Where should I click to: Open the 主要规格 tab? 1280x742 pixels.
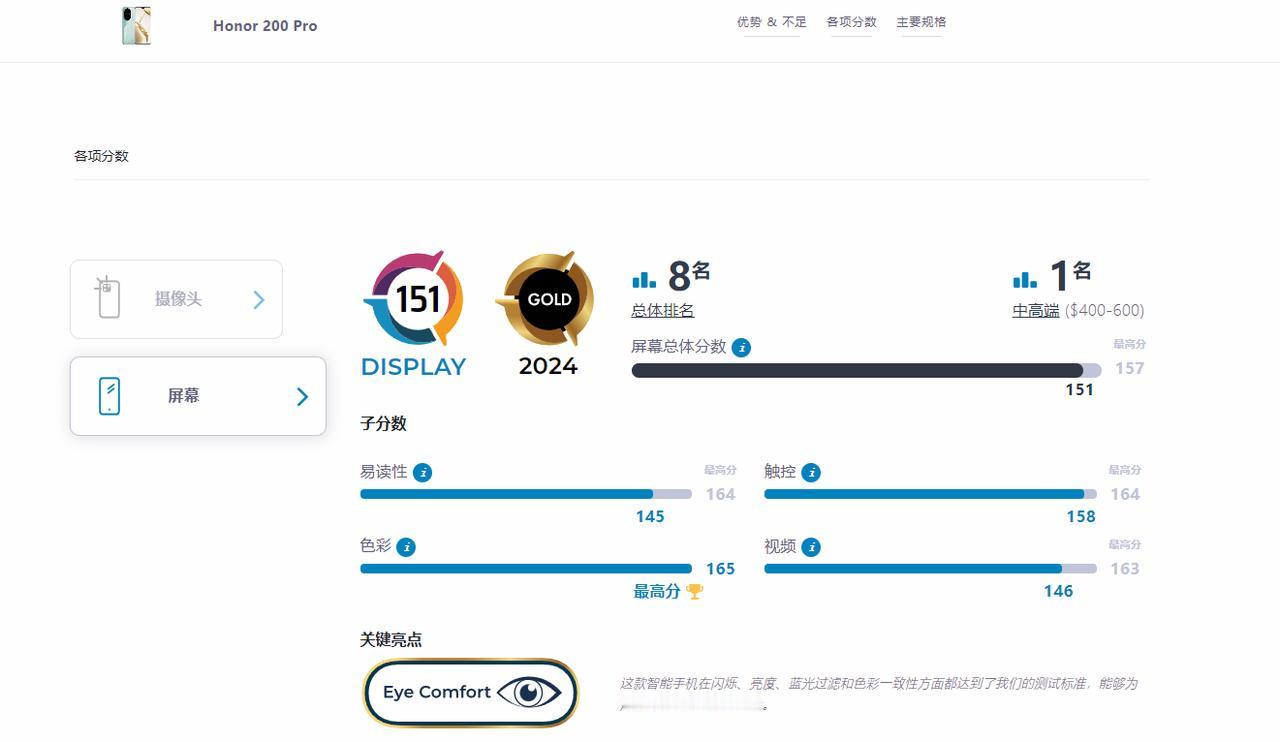921,22
